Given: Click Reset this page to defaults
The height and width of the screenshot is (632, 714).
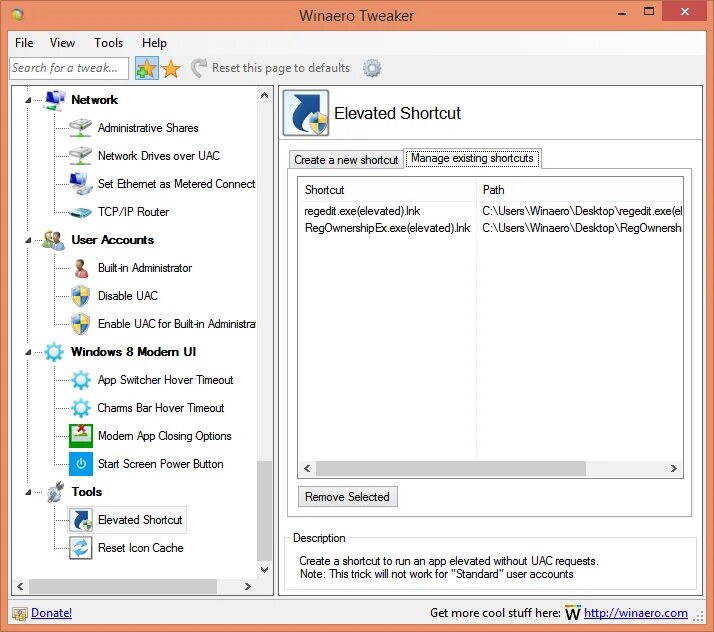Looking at the screenshot, I should pyautogui.click(x=281, y=68).
